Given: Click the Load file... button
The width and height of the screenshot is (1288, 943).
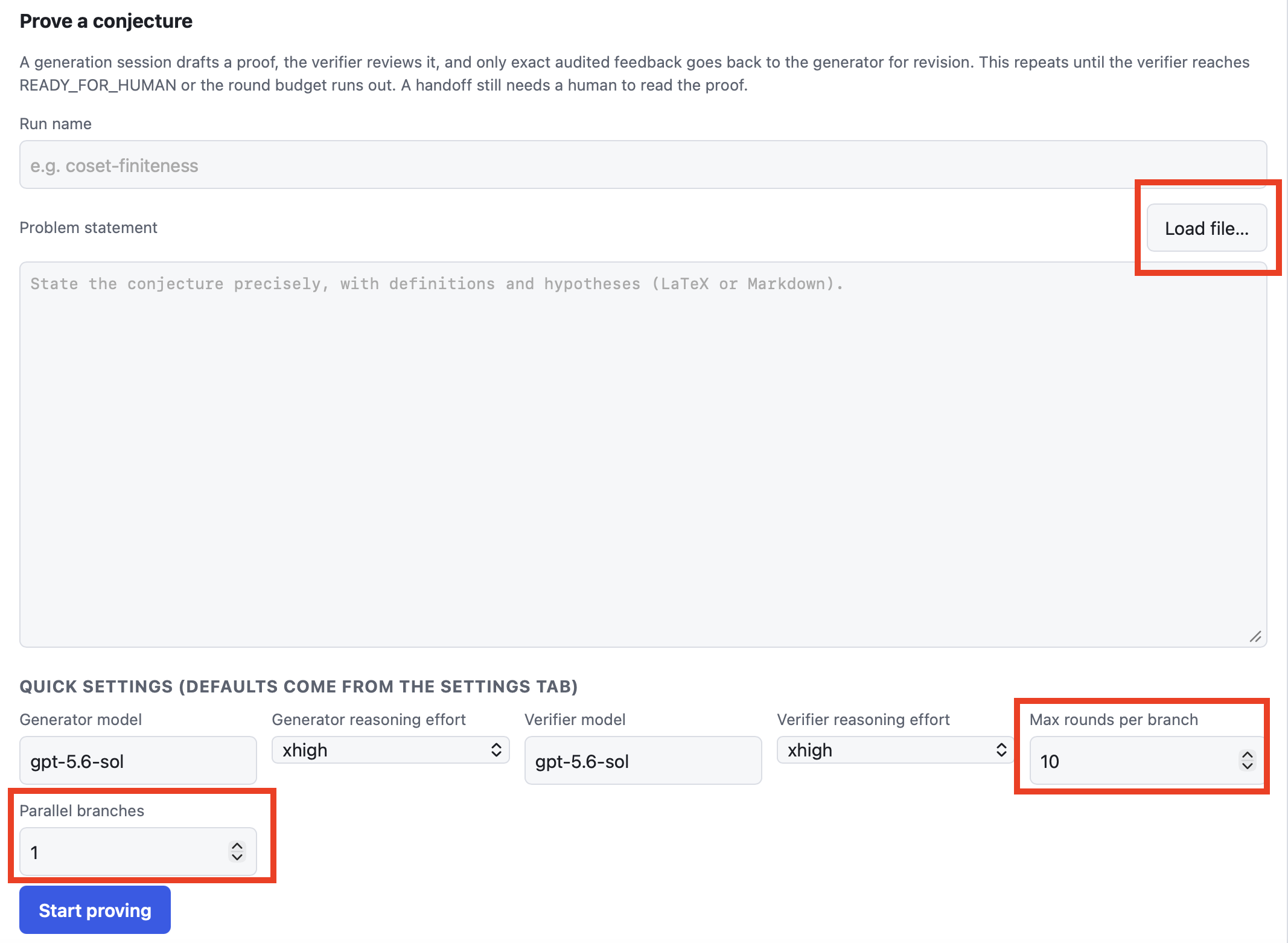Looking at the screenshot, I should point(1207,228).
